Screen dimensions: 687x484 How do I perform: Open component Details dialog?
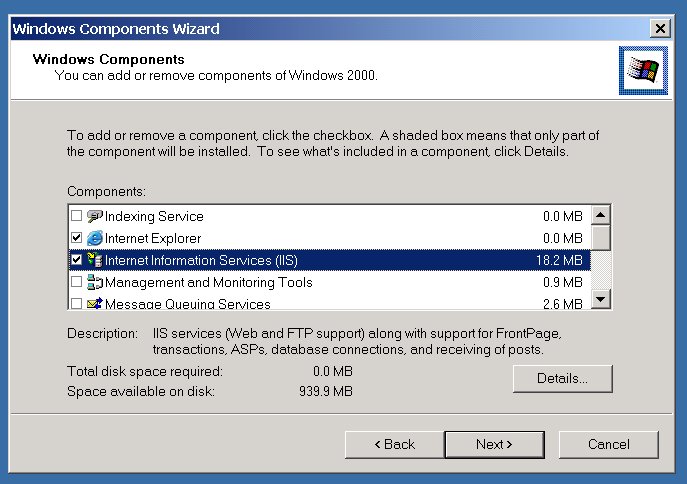point(563,378)
